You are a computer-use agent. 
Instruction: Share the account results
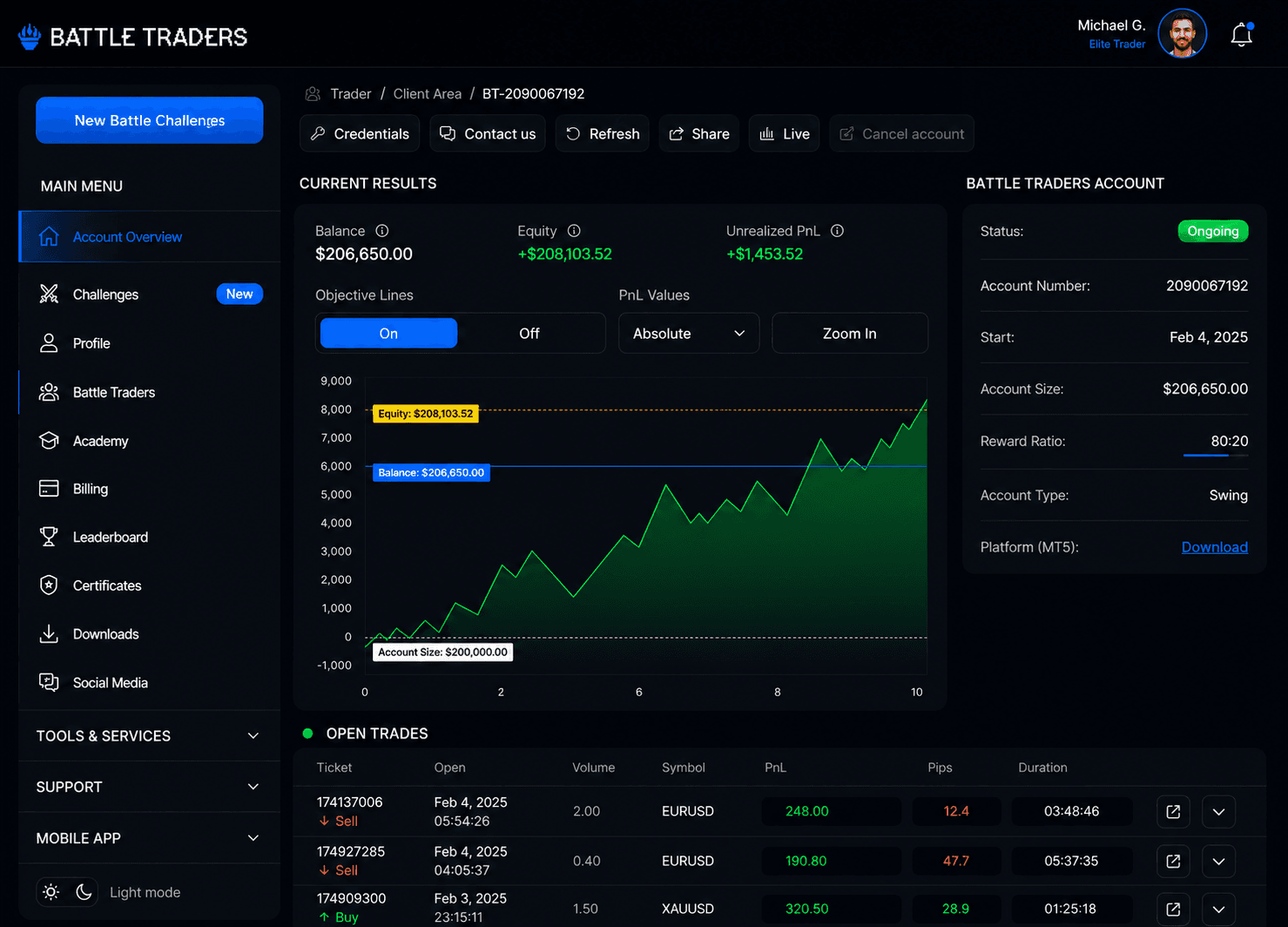[699, 133]
